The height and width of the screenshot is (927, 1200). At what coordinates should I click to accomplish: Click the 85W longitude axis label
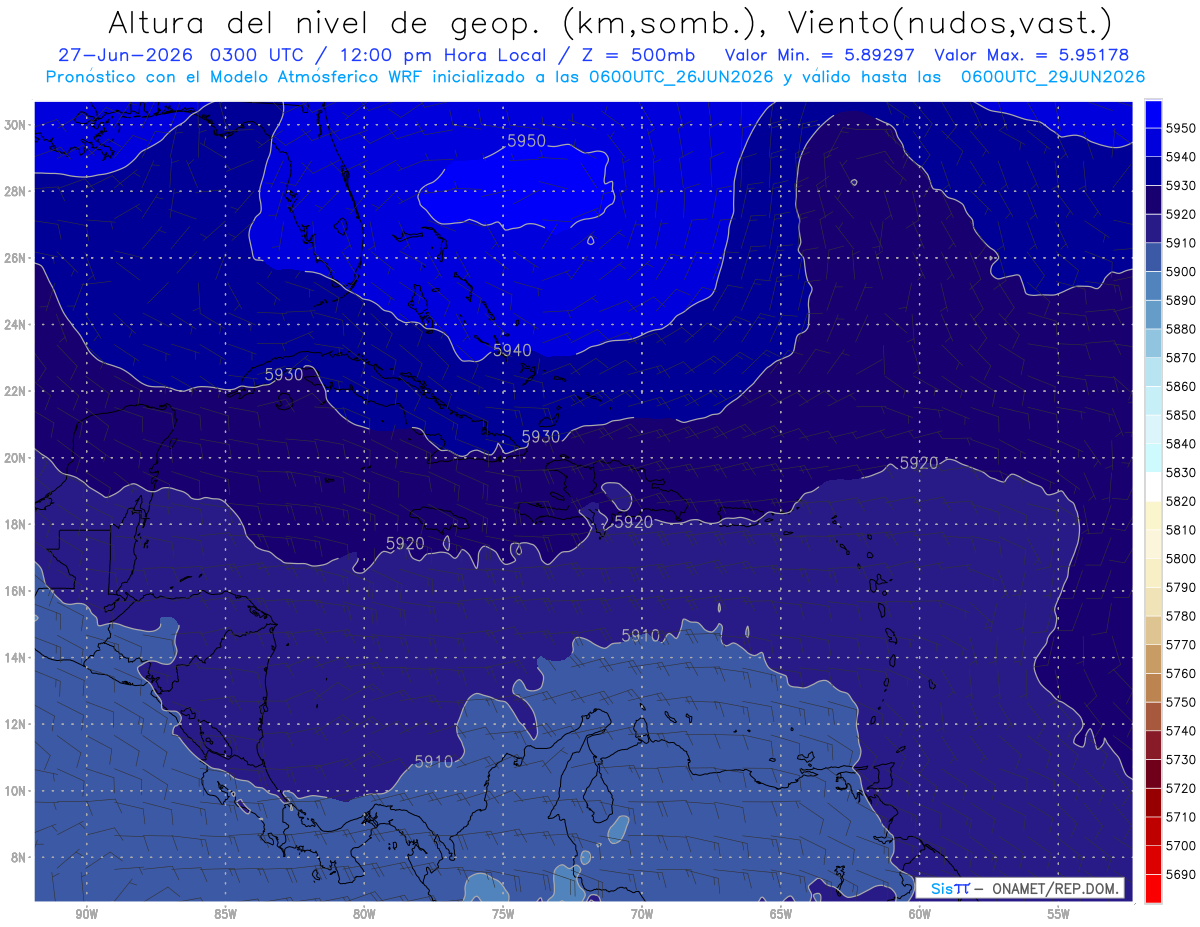[225, 914]
